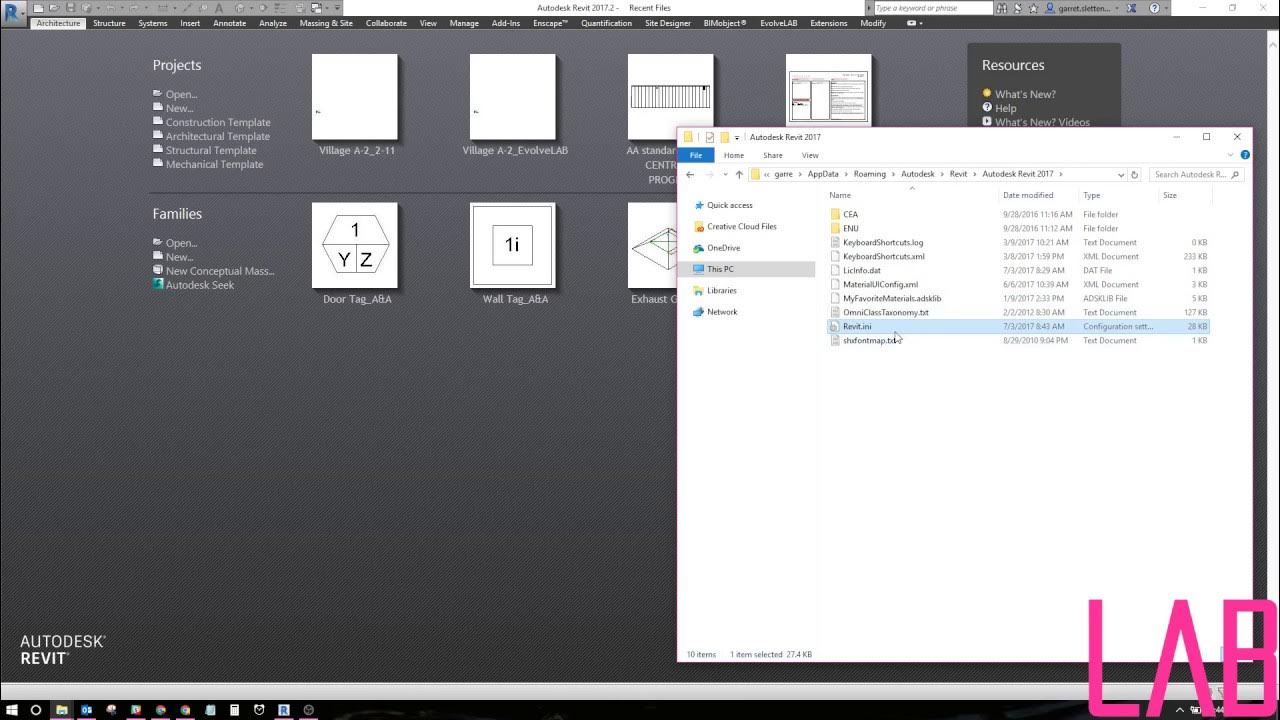Open the Village A-2_2-11 project thumbnail
The width and height of the screenshot is (1280, 720).
355,97
